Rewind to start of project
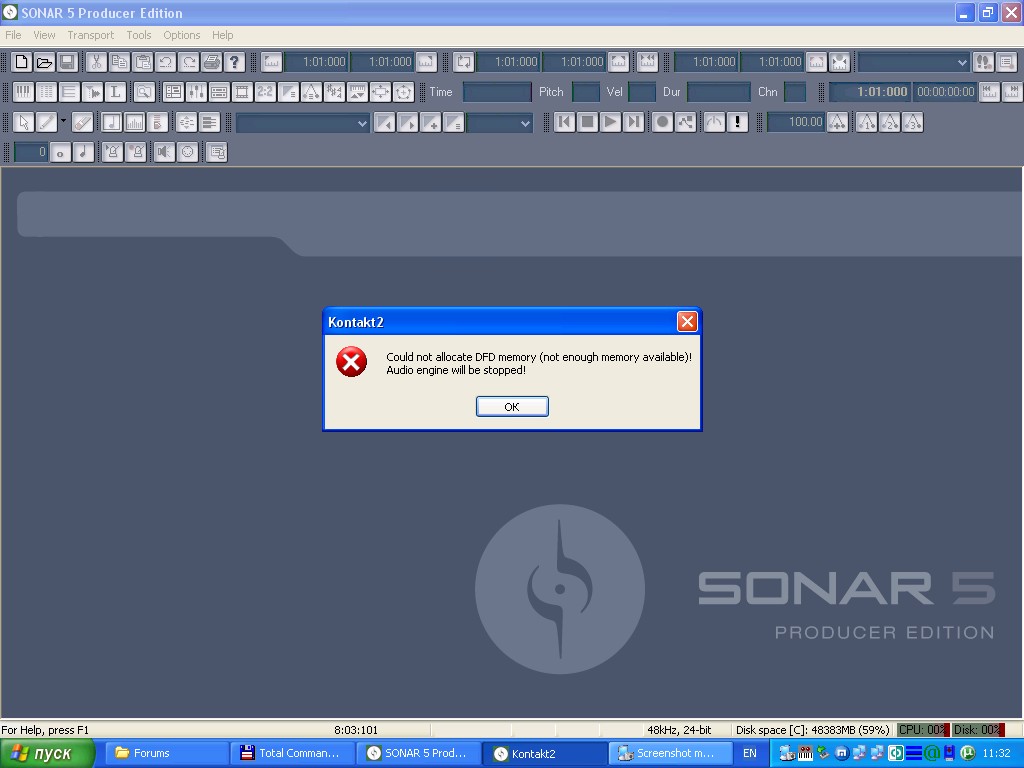The image size is (1024, 768). [564, 122]
